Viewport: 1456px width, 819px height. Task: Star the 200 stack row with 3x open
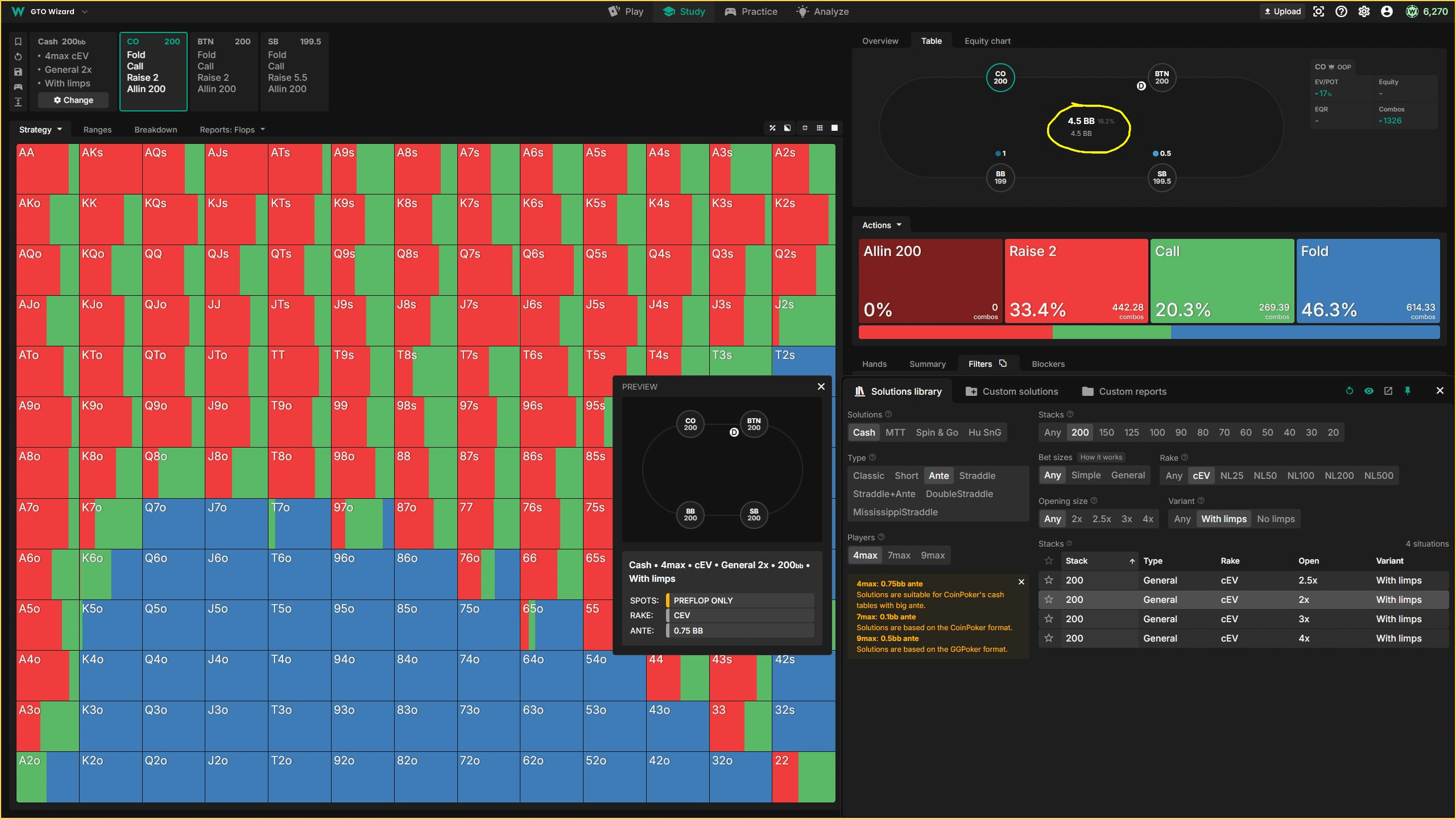[1048, 619]
